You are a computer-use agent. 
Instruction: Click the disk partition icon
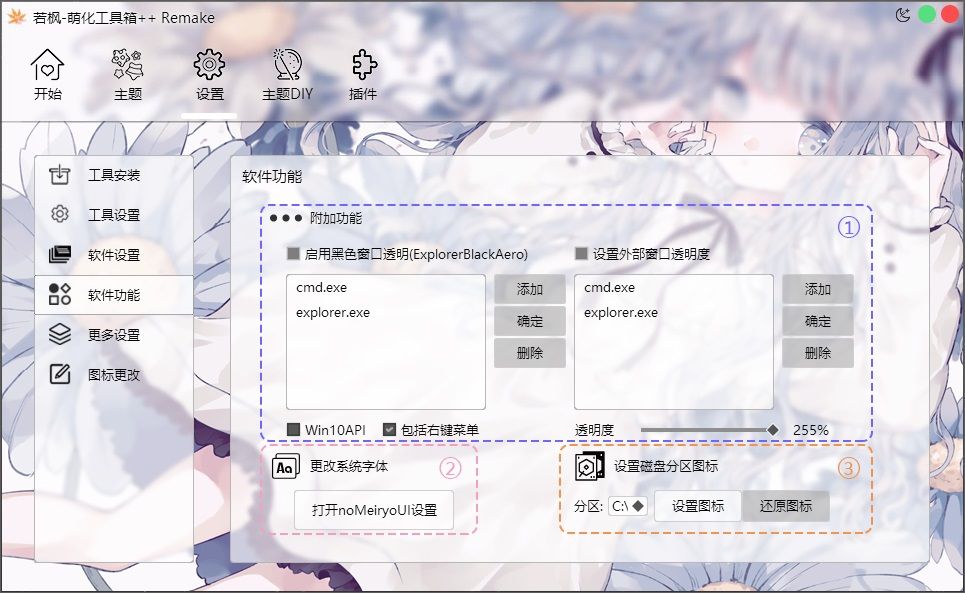pyautogui.click(x=590, y=467)
